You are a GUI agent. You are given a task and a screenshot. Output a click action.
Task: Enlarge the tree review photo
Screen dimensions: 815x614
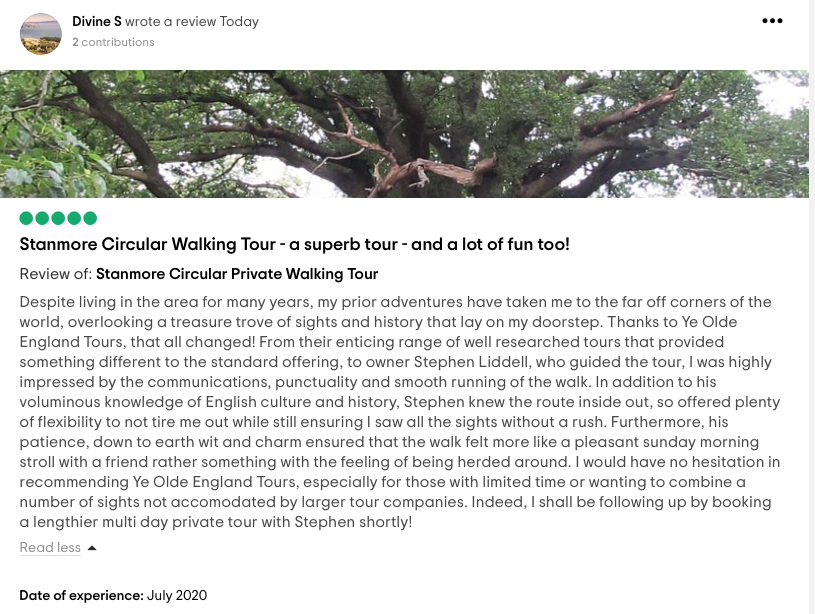point(404,134)
